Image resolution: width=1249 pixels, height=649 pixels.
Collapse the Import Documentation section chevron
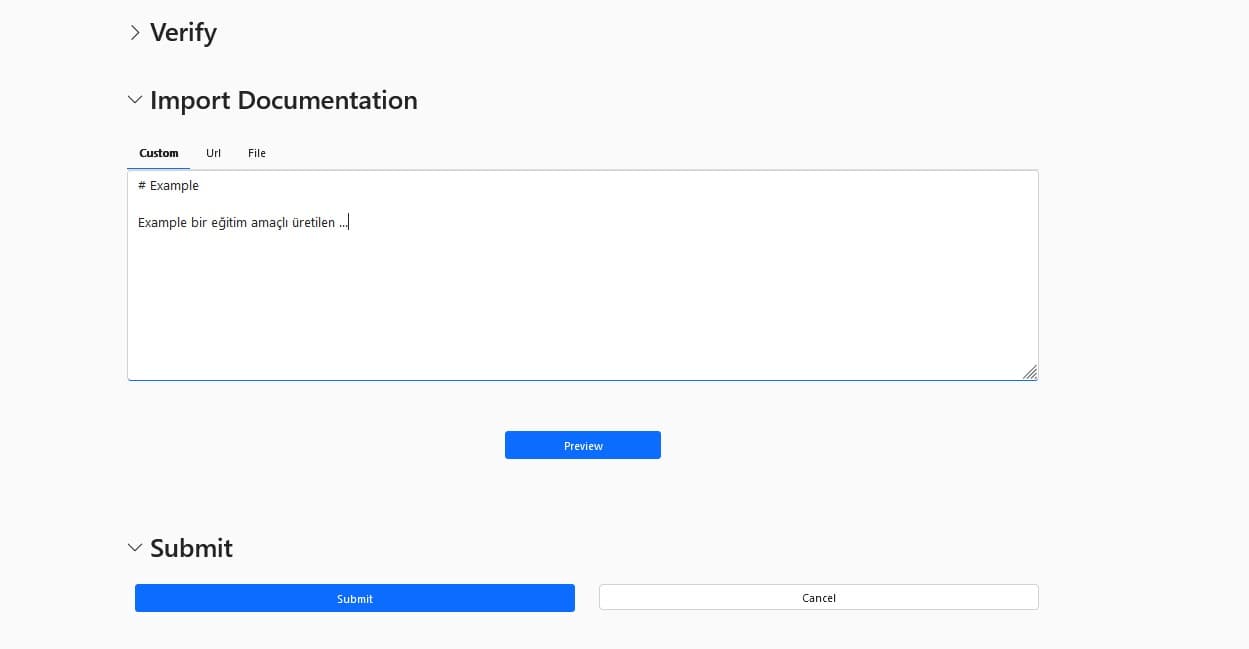pos(135,100)
